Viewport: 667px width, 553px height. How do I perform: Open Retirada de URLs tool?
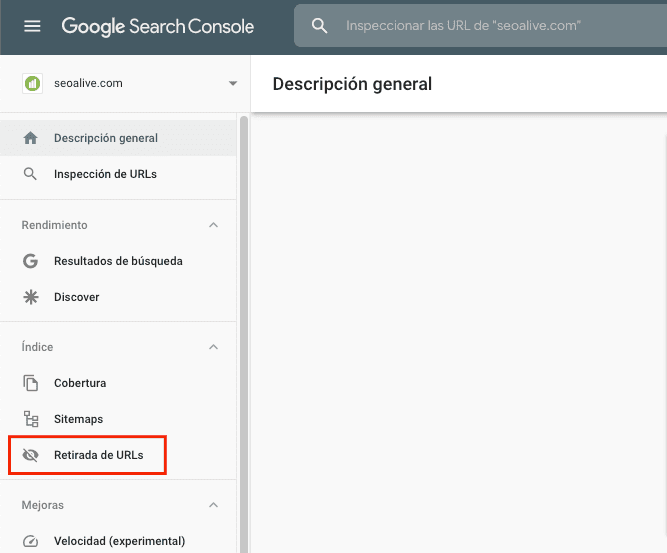(118, 455)
